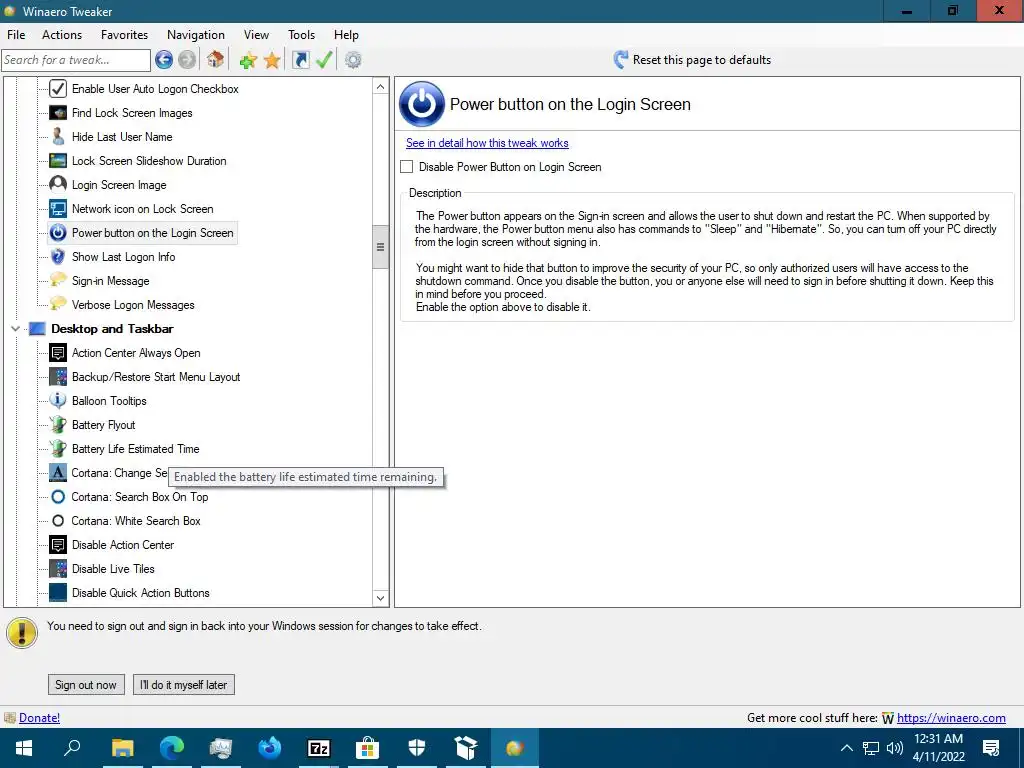Open the Tools menu

[x=301, y=35]
